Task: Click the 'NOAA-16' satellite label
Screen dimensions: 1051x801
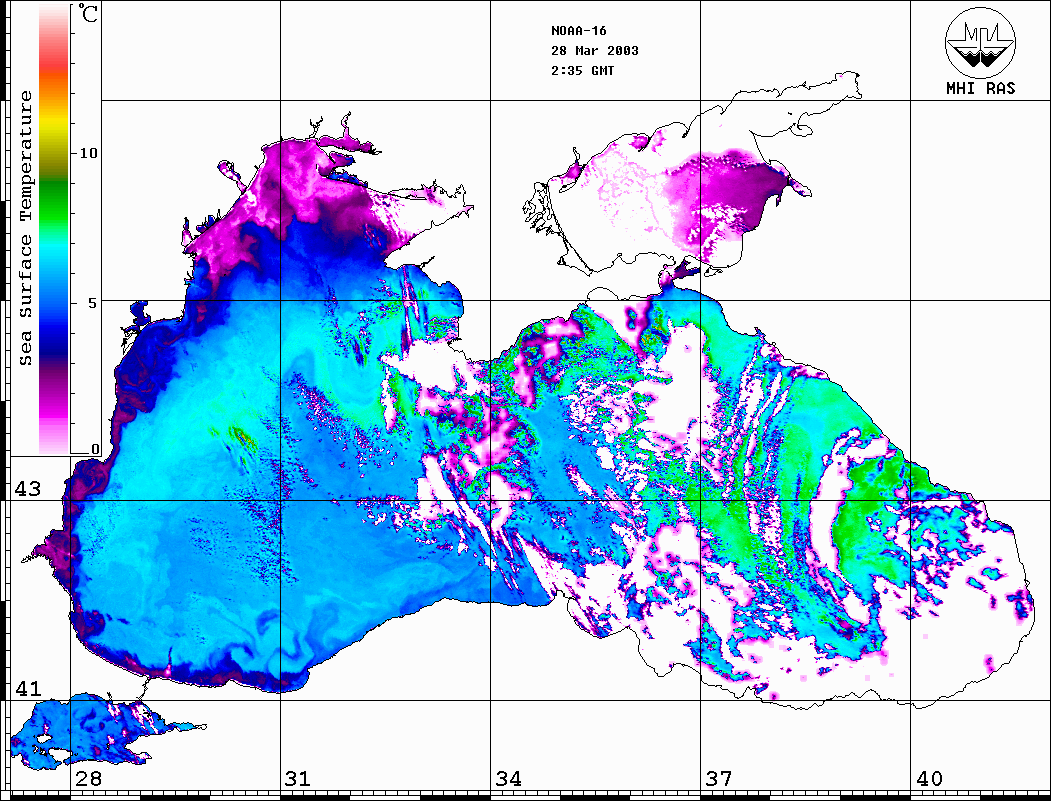Action: point(578,31)
